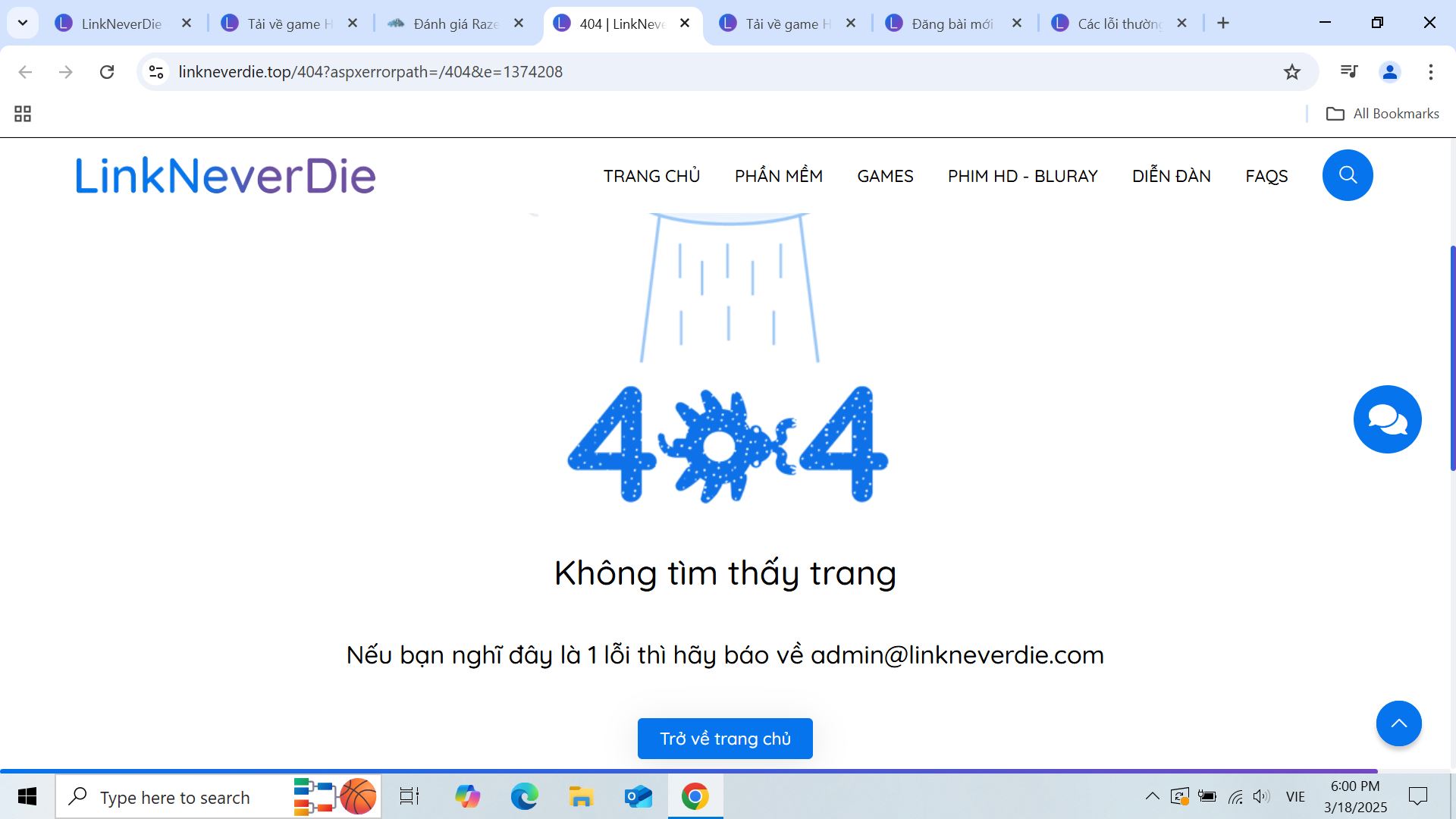Open the LinkNeverDie logo homepage link
The image size is (1456, 819).
[x=224, y=175]
